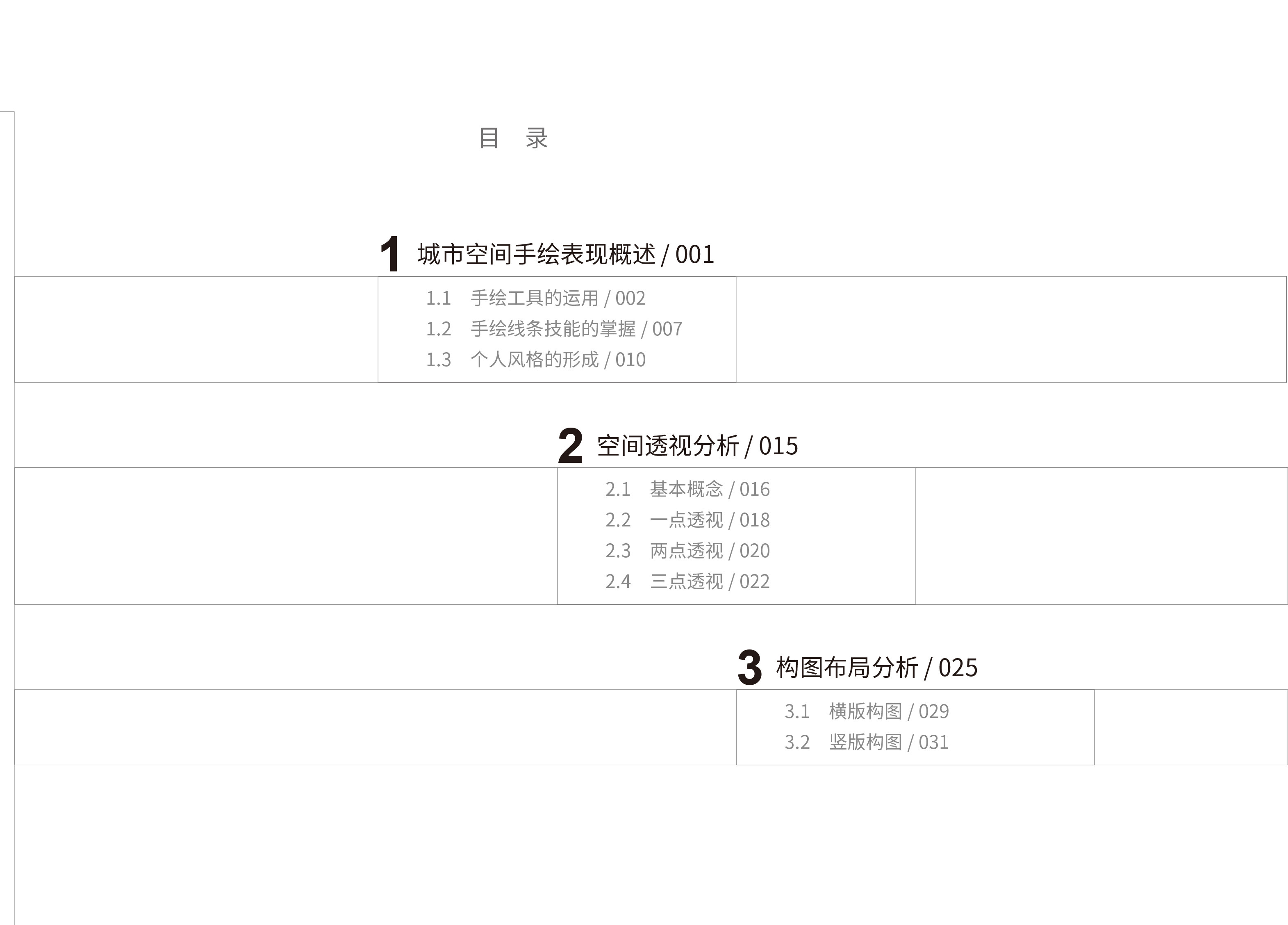Jump to section 个人风格的形成

coord(534,360)
